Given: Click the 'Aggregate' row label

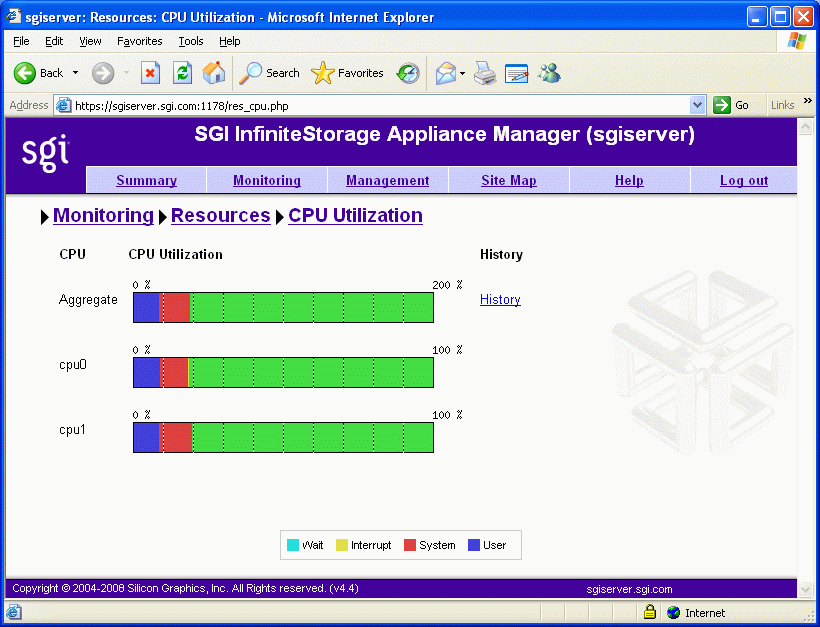Looking at the screenshot, I should (x=88, y=300).
